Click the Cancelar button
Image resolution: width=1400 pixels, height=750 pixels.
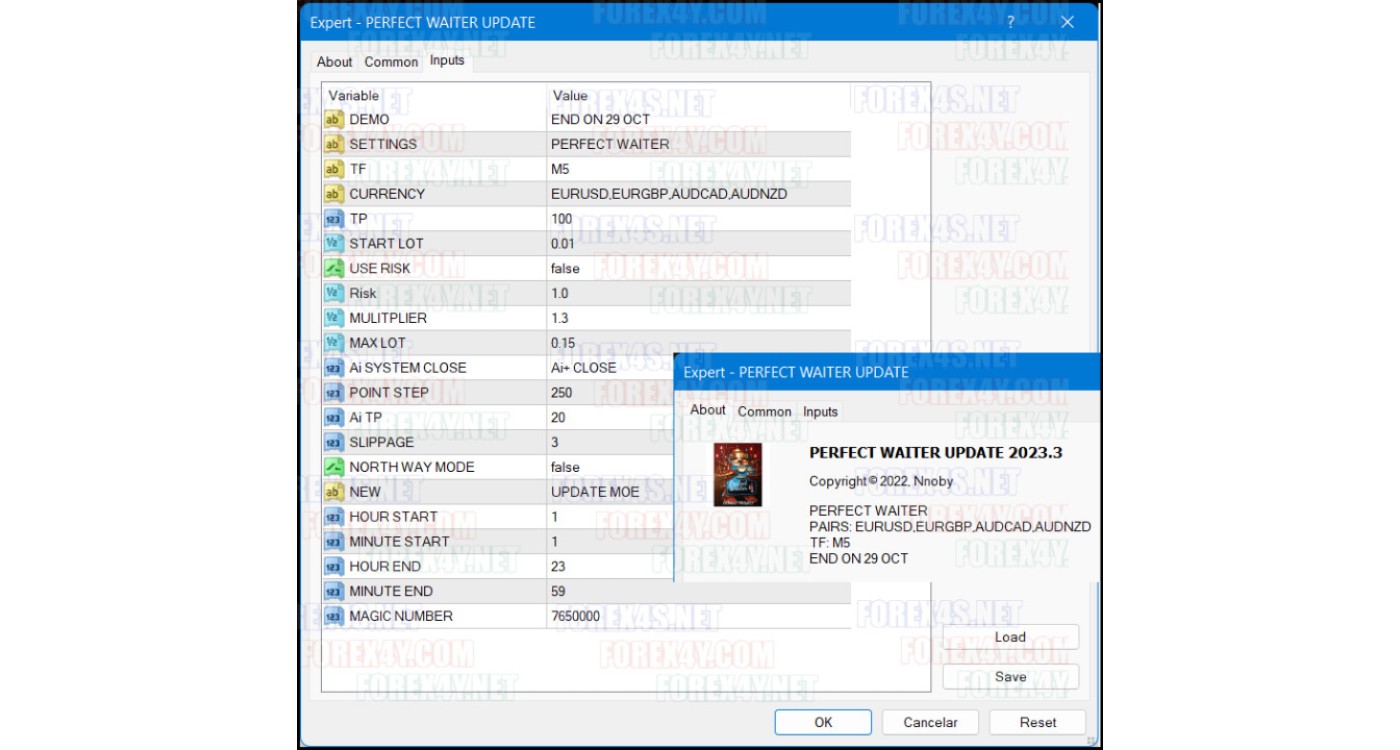(x=930, y=722)
